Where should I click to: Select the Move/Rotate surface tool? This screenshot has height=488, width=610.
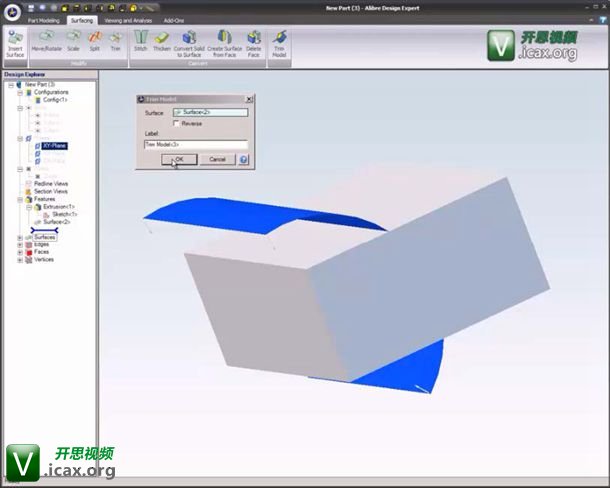pos(45,42)
